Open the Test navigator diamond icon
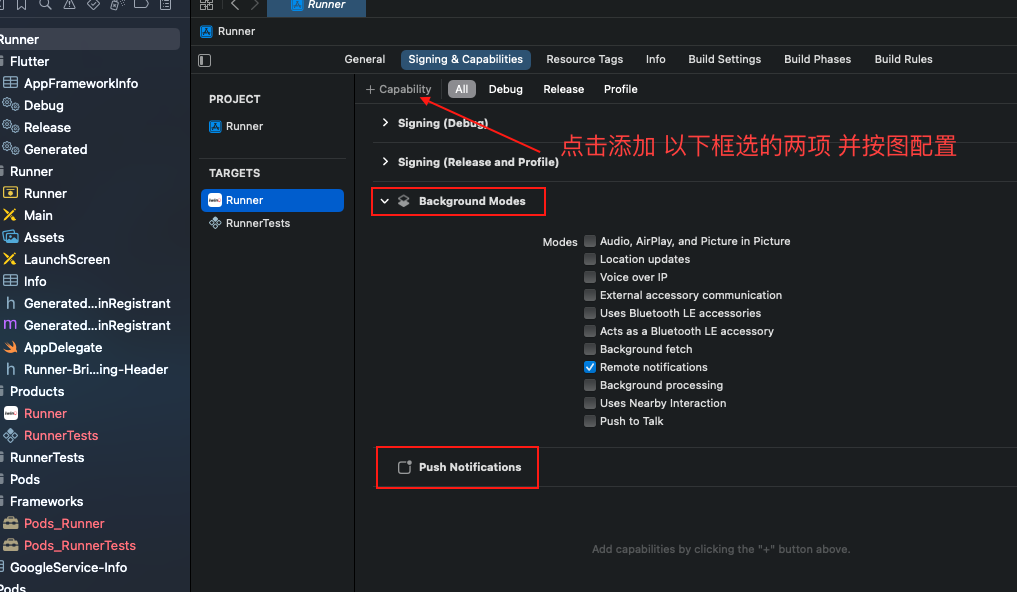The width and height of the screenshot is (1017, 592). click(x=93, y=5)
